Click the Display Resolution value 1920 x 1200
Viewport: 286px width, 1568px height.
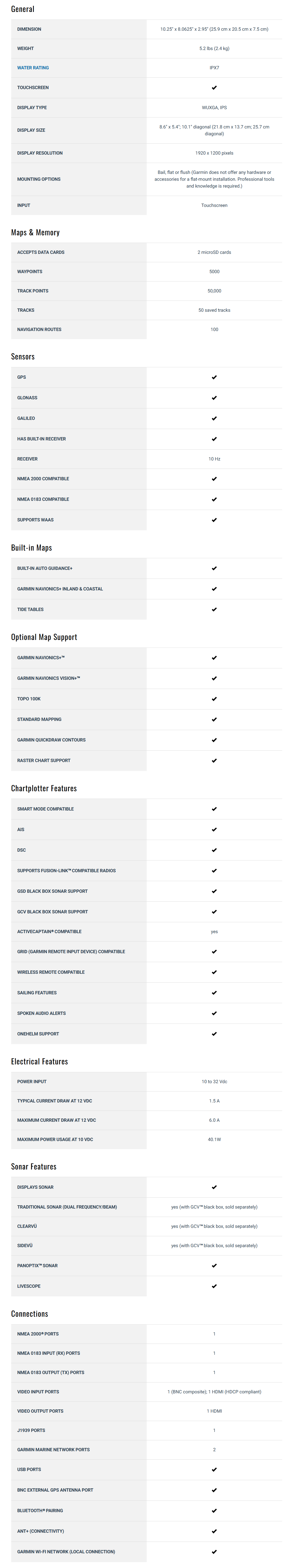coord(214,153)
